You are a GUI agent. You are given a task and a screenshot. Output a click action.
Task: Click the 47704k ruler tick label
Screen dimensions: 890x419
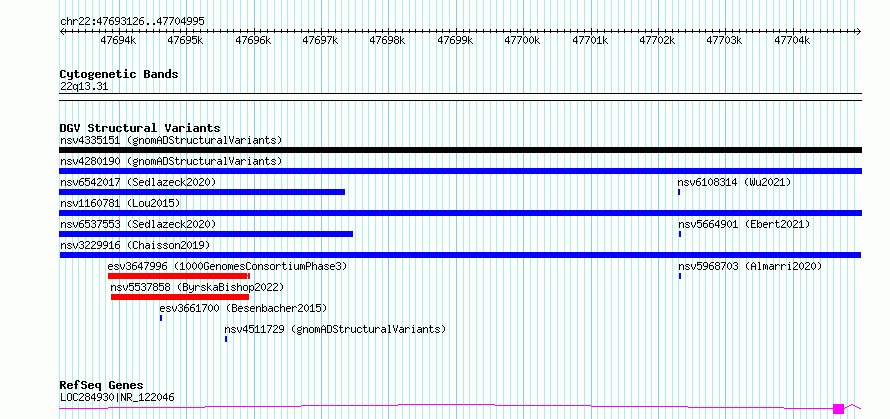point(792,41)
